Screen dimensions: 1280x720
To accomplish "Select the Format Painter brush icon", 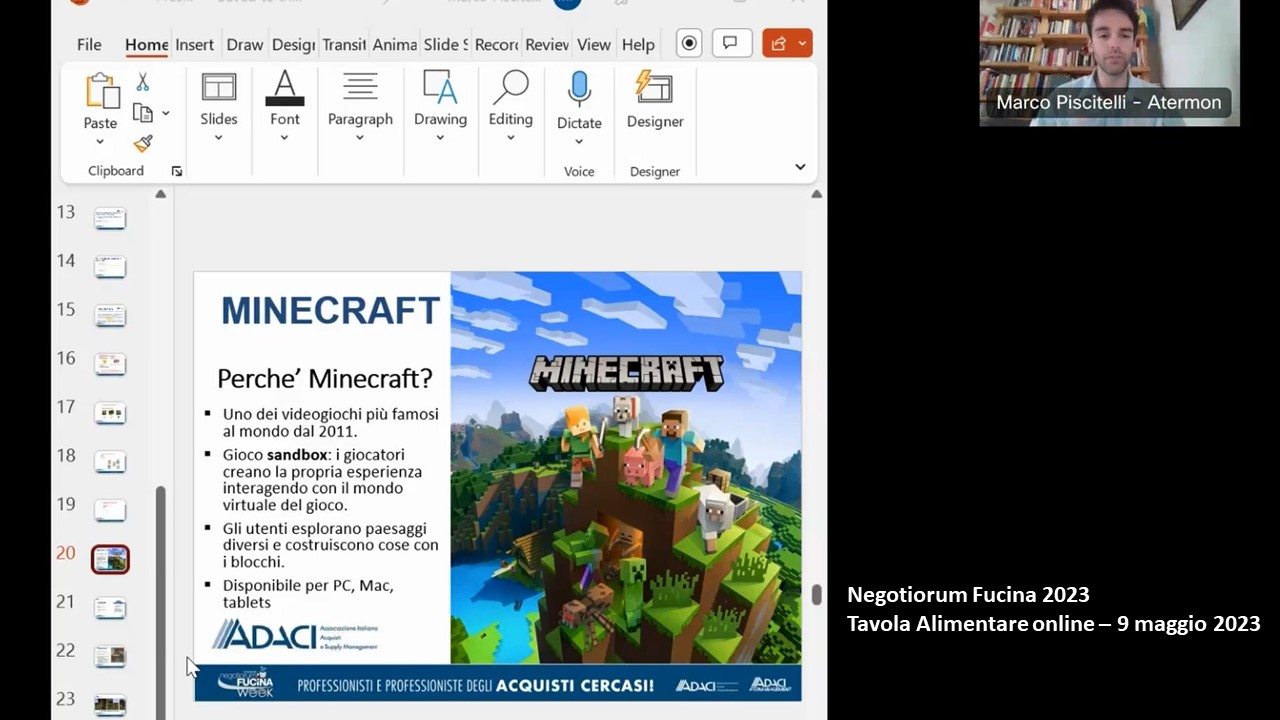I will pyautogui.click(x=143, y=144).
